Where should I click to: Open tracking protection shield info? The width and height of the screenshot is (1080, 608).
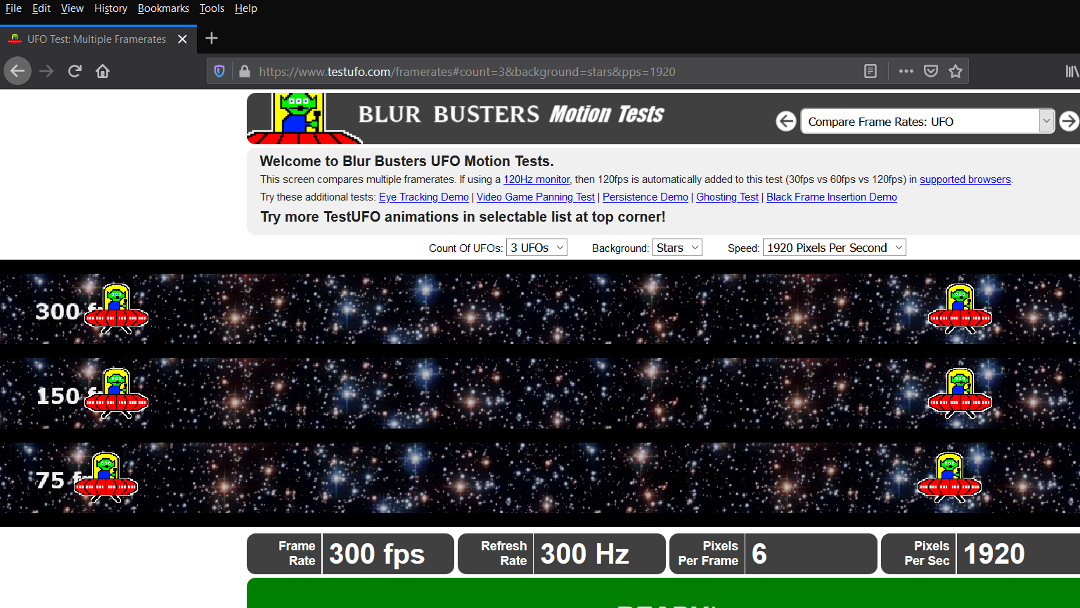tap(219, 71)
